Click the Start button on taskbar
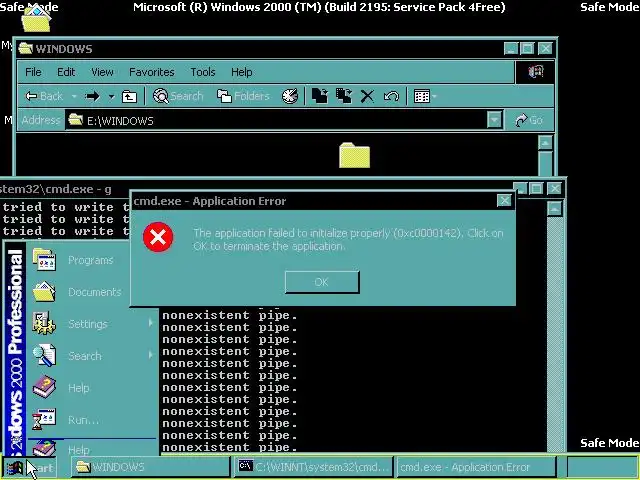This screenshot has width=640, height=480. coord(29,467)
